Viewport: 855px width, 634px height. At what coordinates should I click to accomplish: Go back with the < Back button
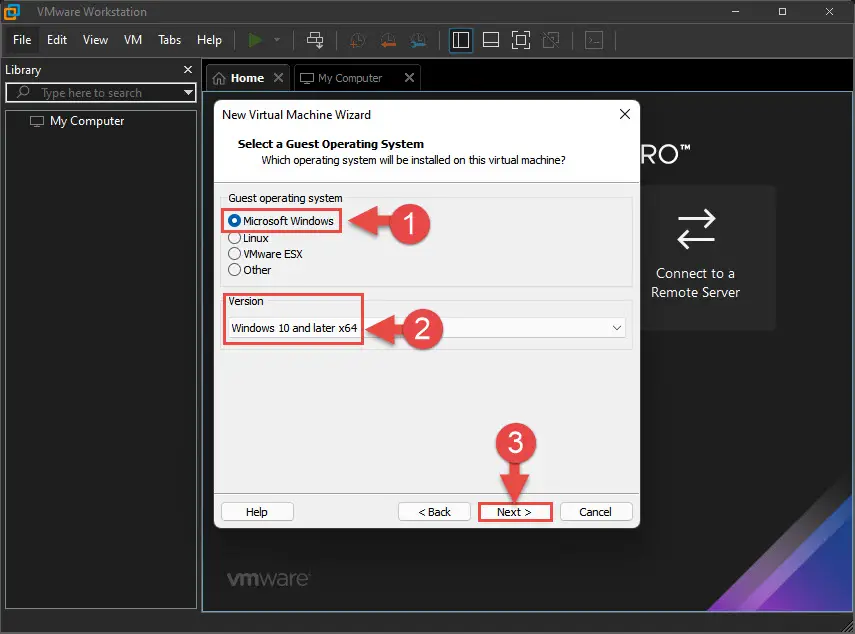click(434, 512)
